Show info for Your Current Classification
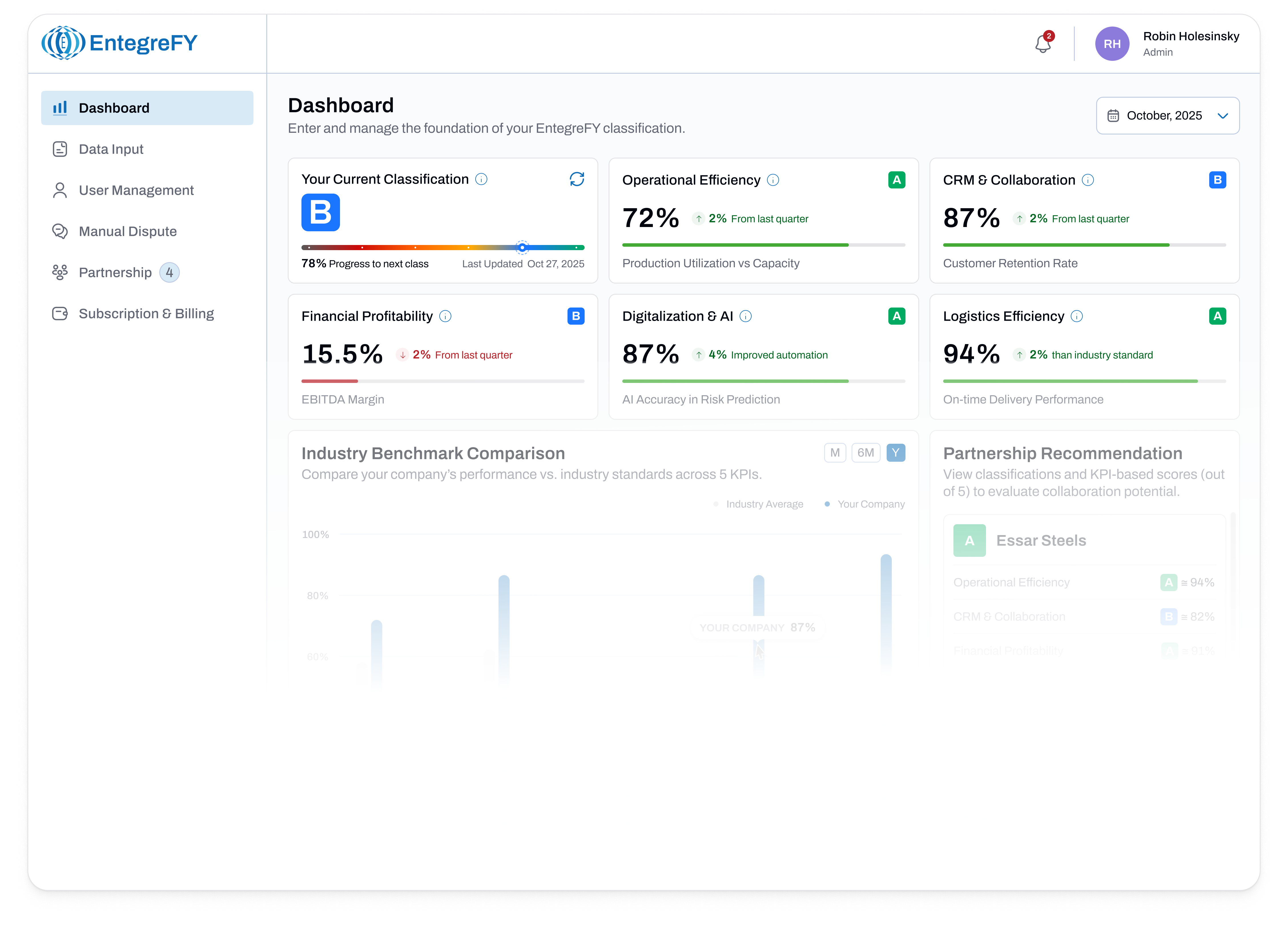This screenshot has height=932, width=1288. [481, 180]
